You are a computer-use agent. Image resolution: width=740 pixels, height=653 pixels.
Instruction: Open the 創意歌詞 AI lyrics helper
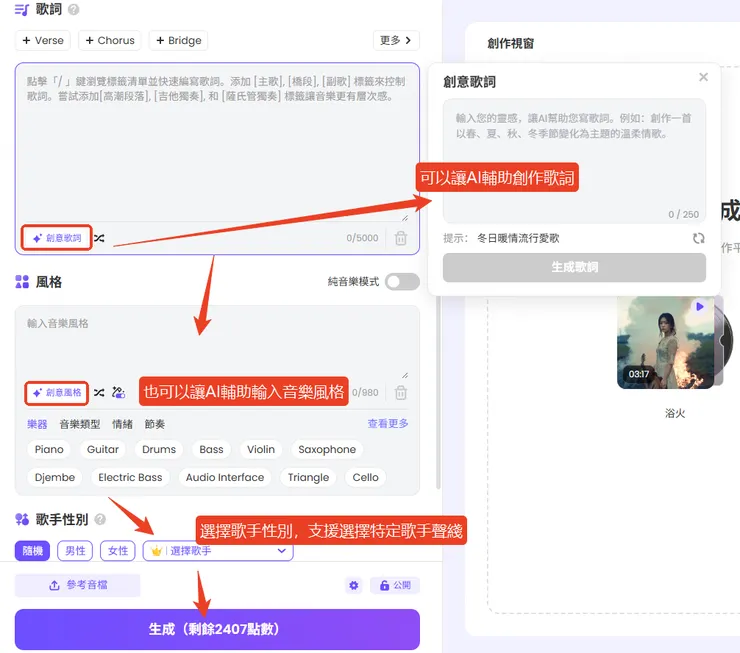click(57, 238)
